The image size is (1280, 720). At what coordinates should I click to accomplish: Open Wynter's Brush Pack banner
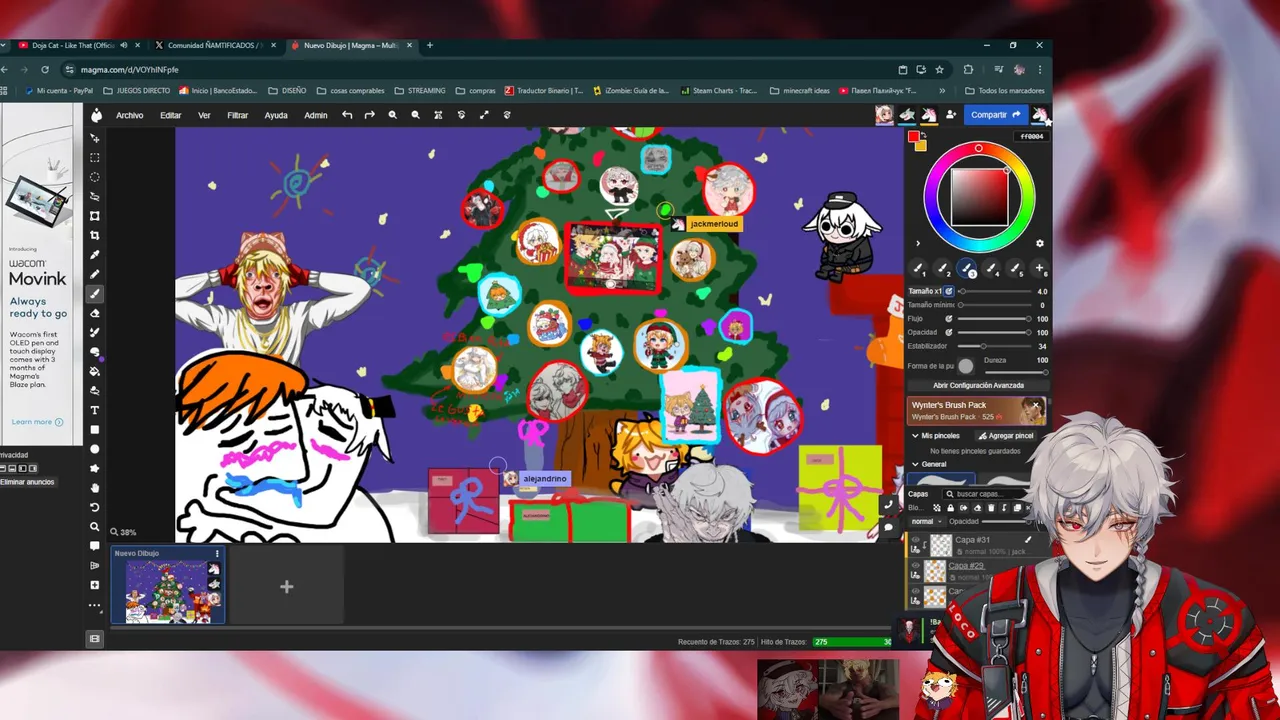pyautogui.click(x=977, y=410)
